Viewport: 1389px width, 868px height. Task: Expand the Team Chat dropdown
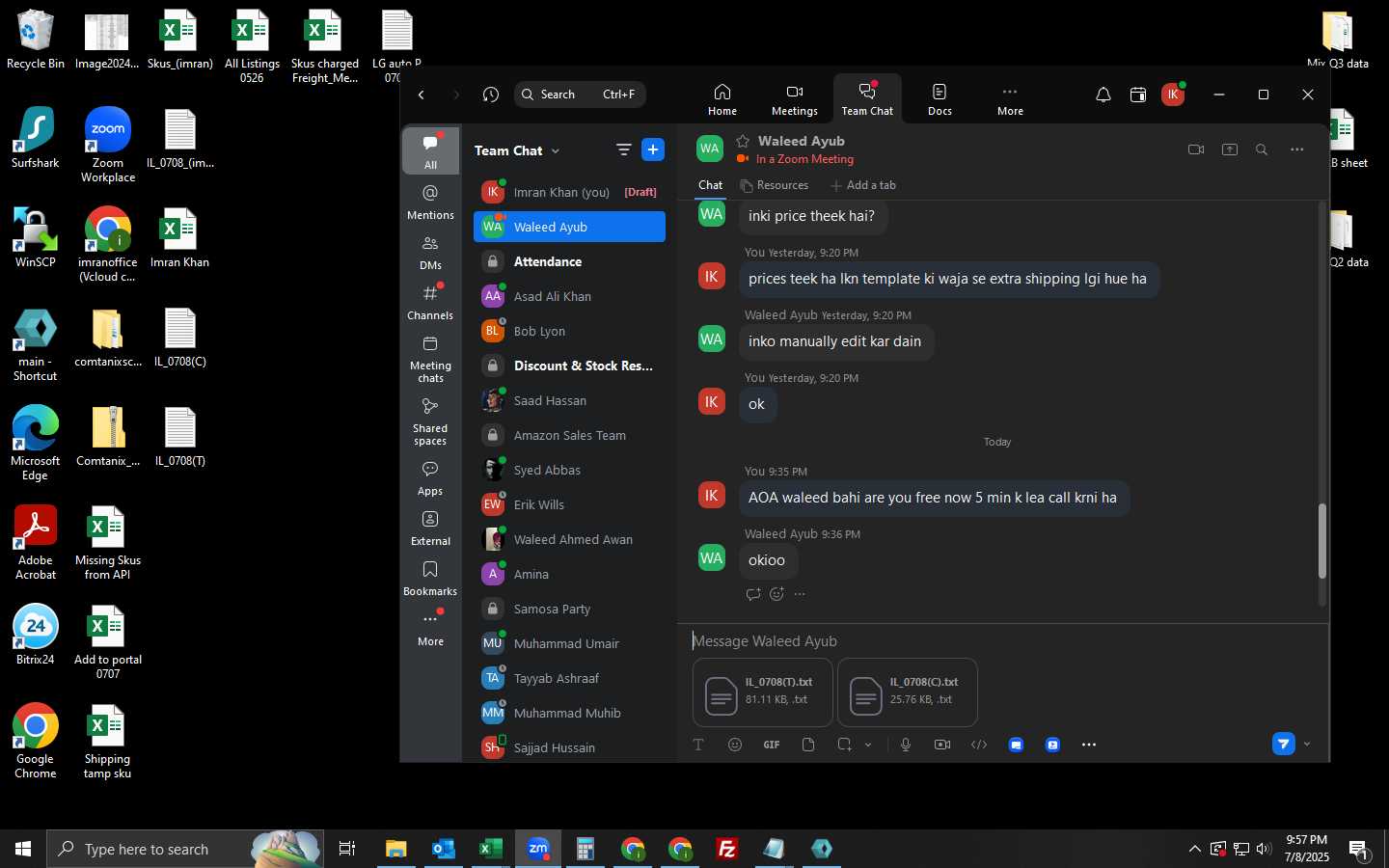[556, 150]
